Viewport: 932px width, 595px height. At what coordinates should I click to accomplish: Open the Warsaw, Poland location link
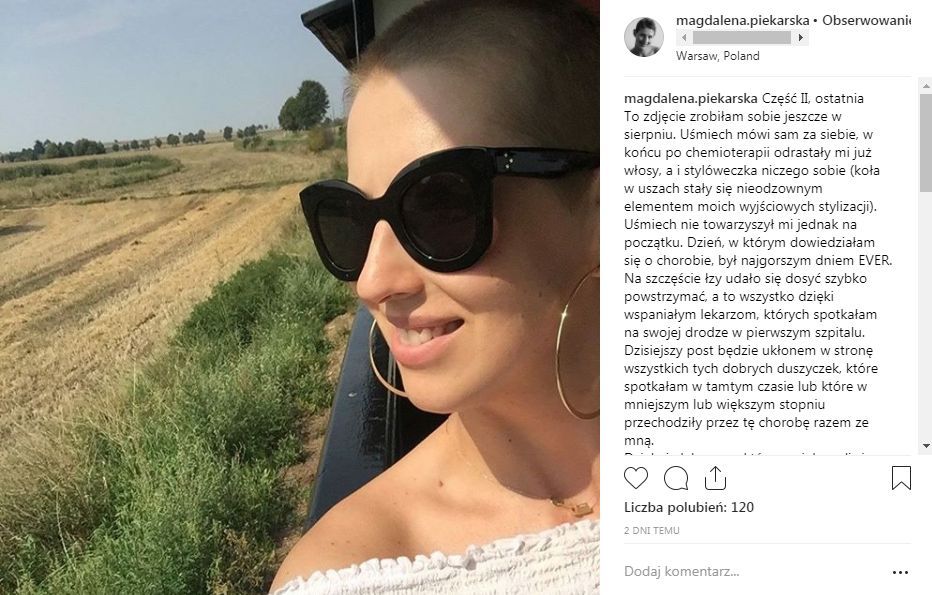click(x=717, y=56)
